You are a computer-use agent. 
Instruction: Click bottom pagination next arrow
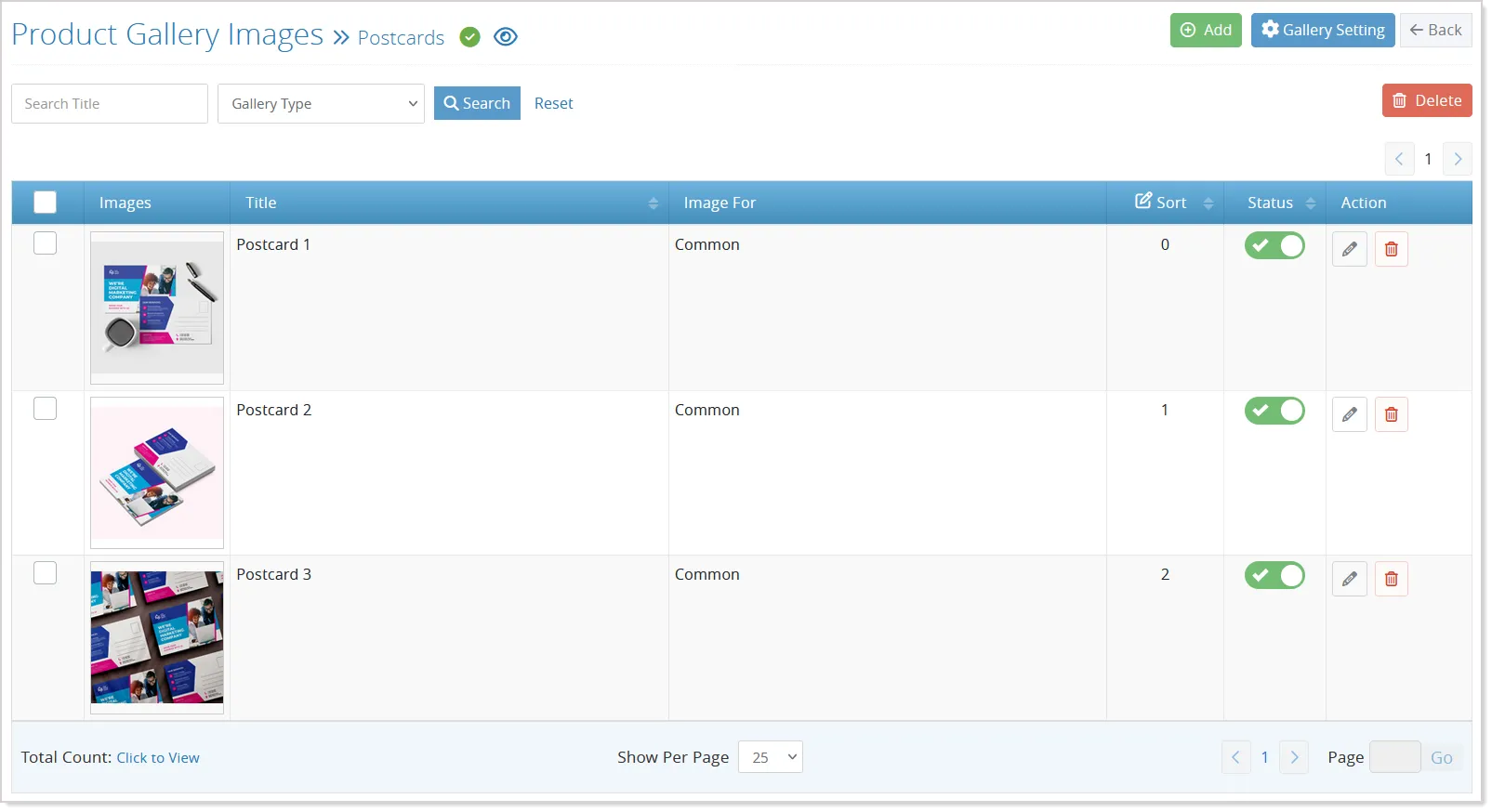click(1294, 757)
